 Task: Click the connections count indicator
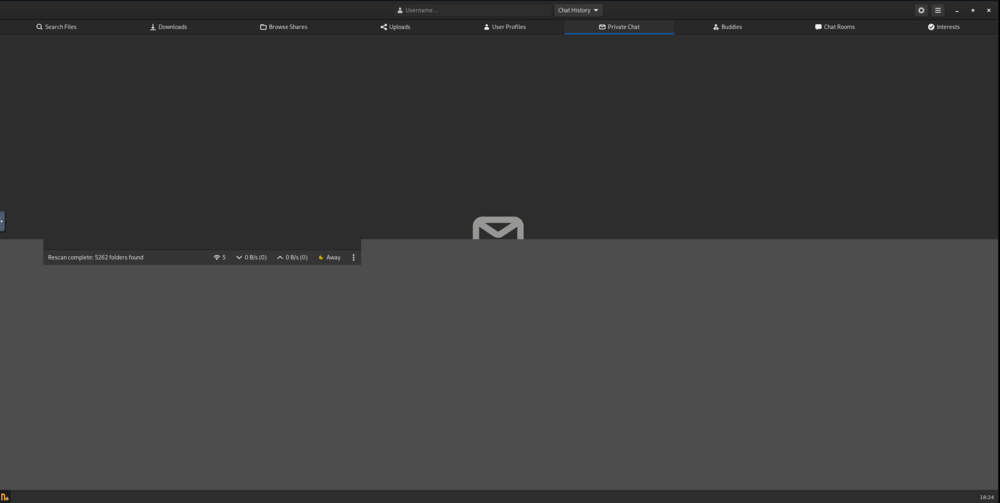click(219, 258)
